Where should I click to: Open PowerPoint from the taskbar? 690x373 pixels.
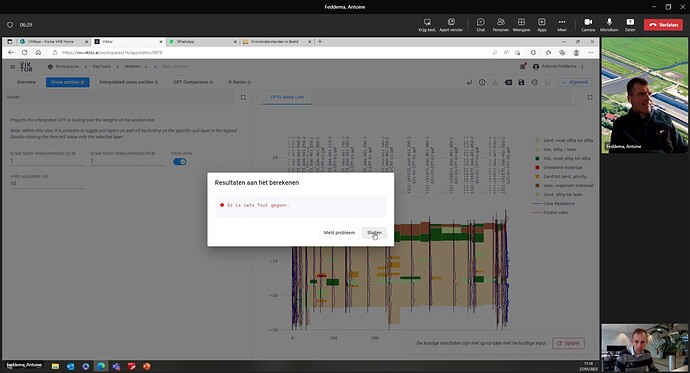pos(147,366)
